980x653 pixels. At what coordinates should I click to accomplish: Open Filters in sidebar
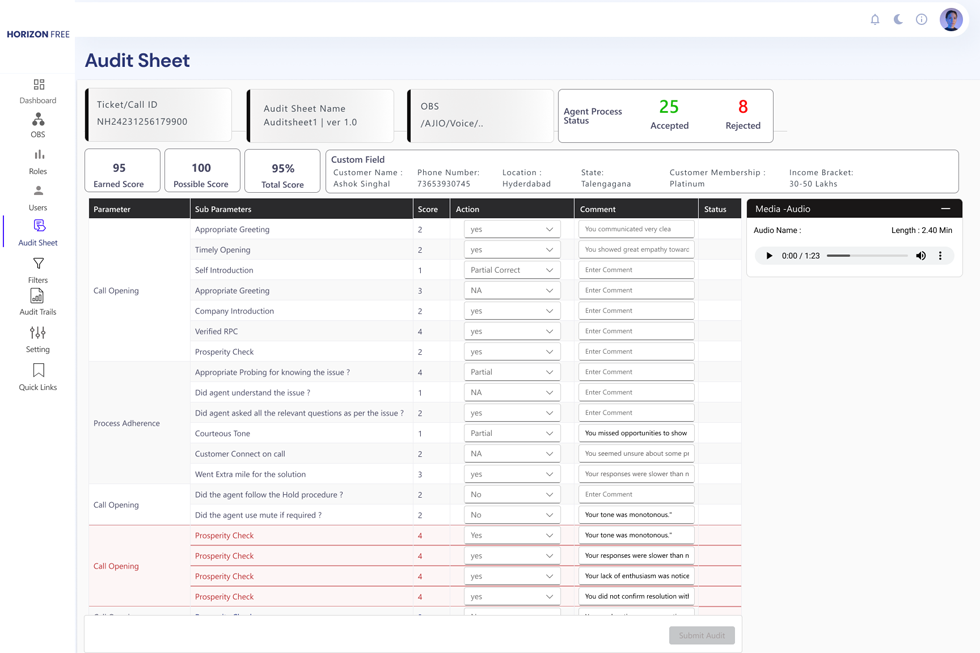click(x=38, y=270)
